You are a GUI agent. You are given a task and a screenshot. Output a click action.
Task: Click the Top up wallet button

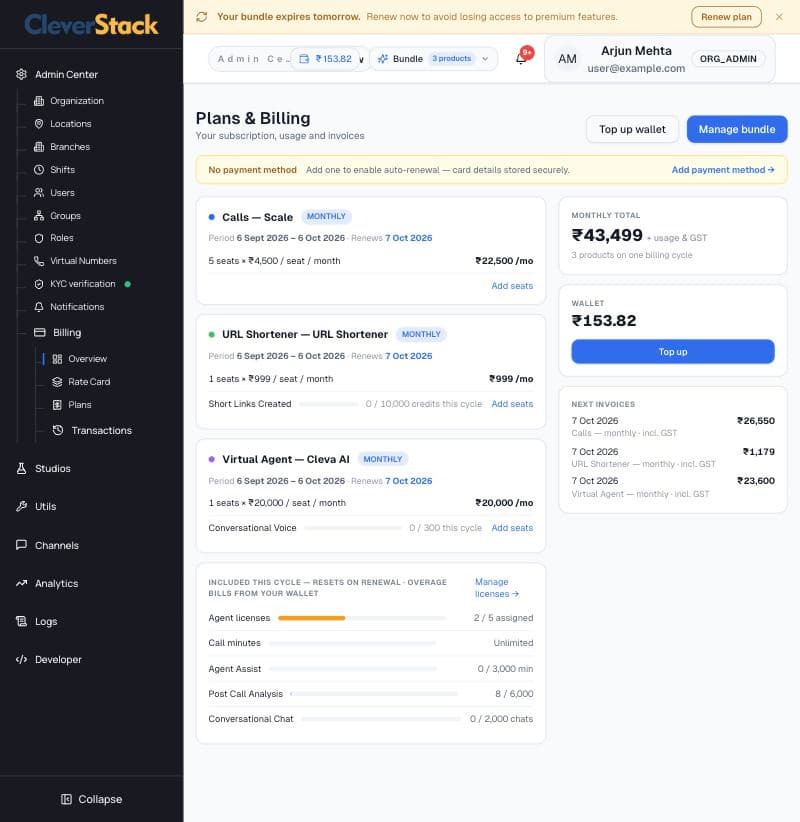pyautogui.click(x=632, y=129)
